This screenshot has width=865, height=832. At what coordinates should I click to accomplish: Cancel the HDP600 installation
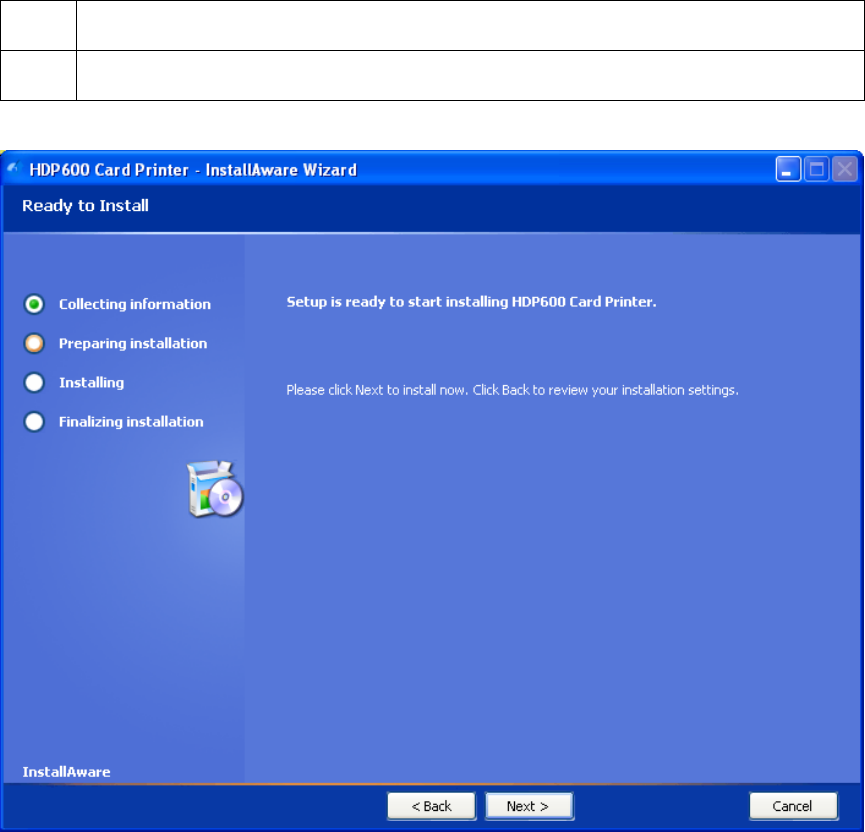tap(793, 806)
